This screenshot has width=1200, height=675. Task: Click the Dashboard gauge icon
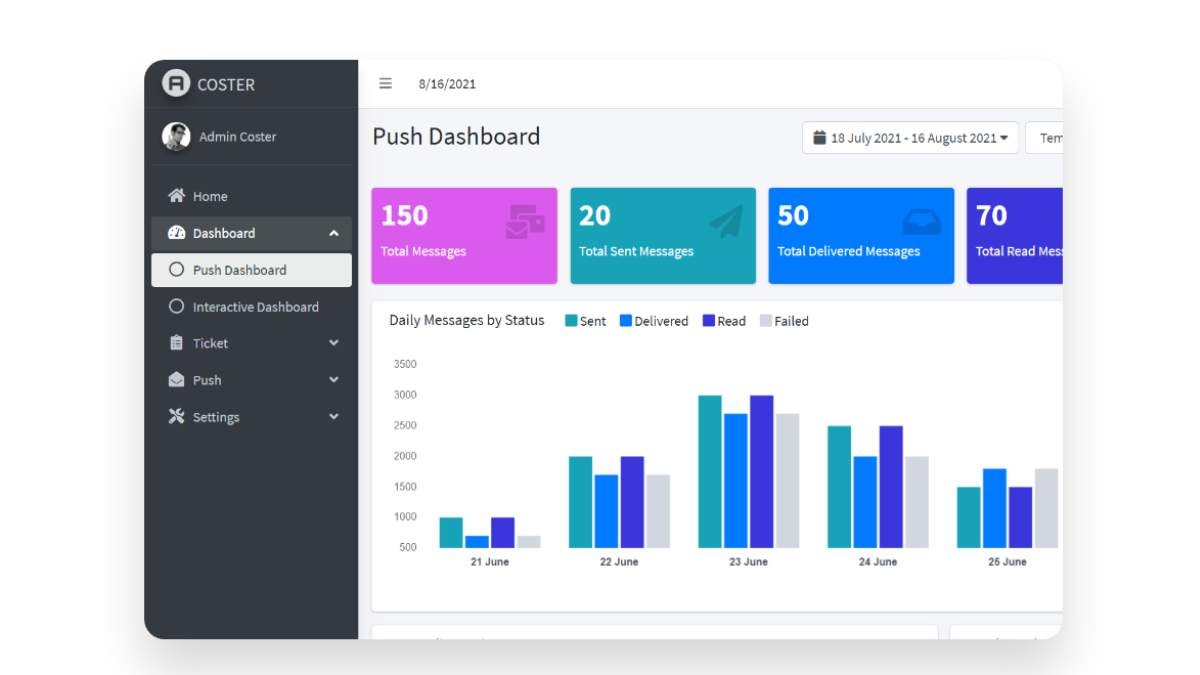177,233
